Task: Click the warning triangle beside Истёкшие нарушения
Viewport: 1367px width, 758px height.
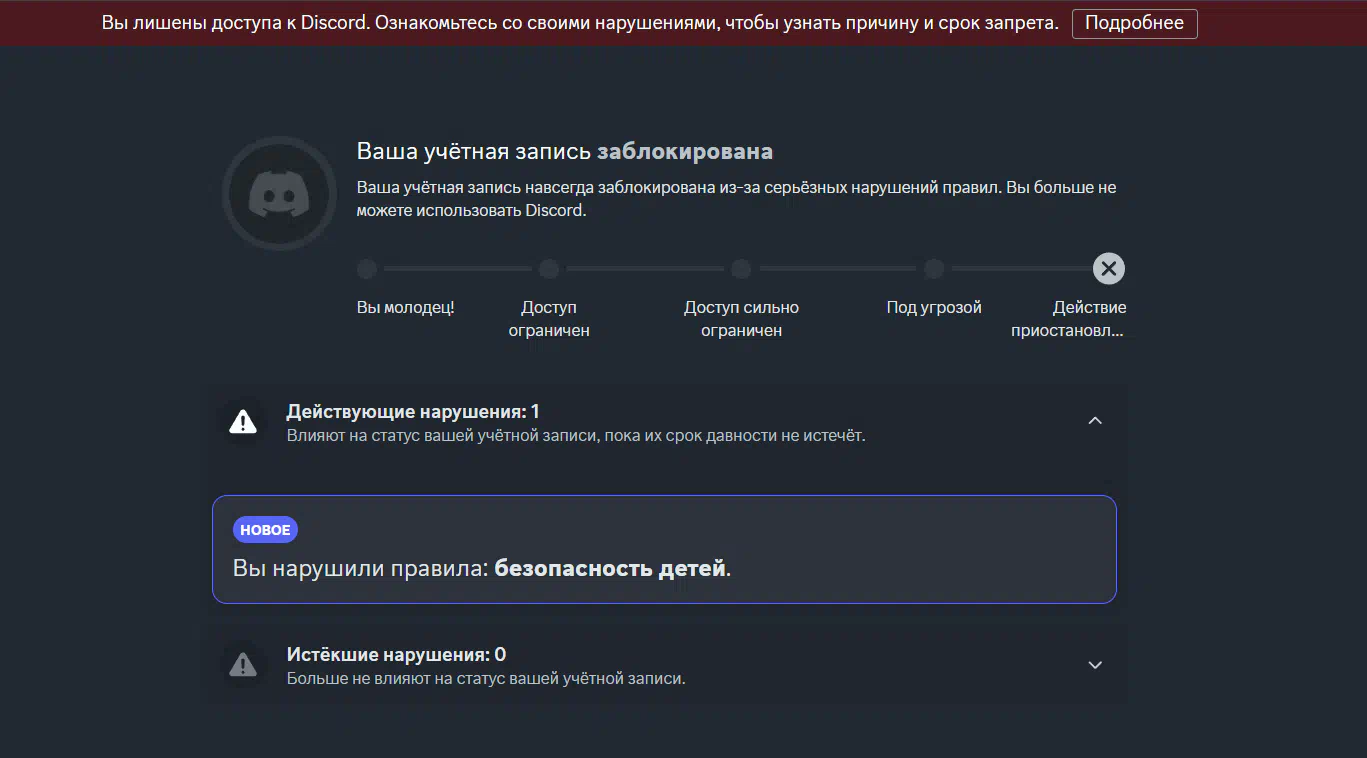Action: coord(242,664)
